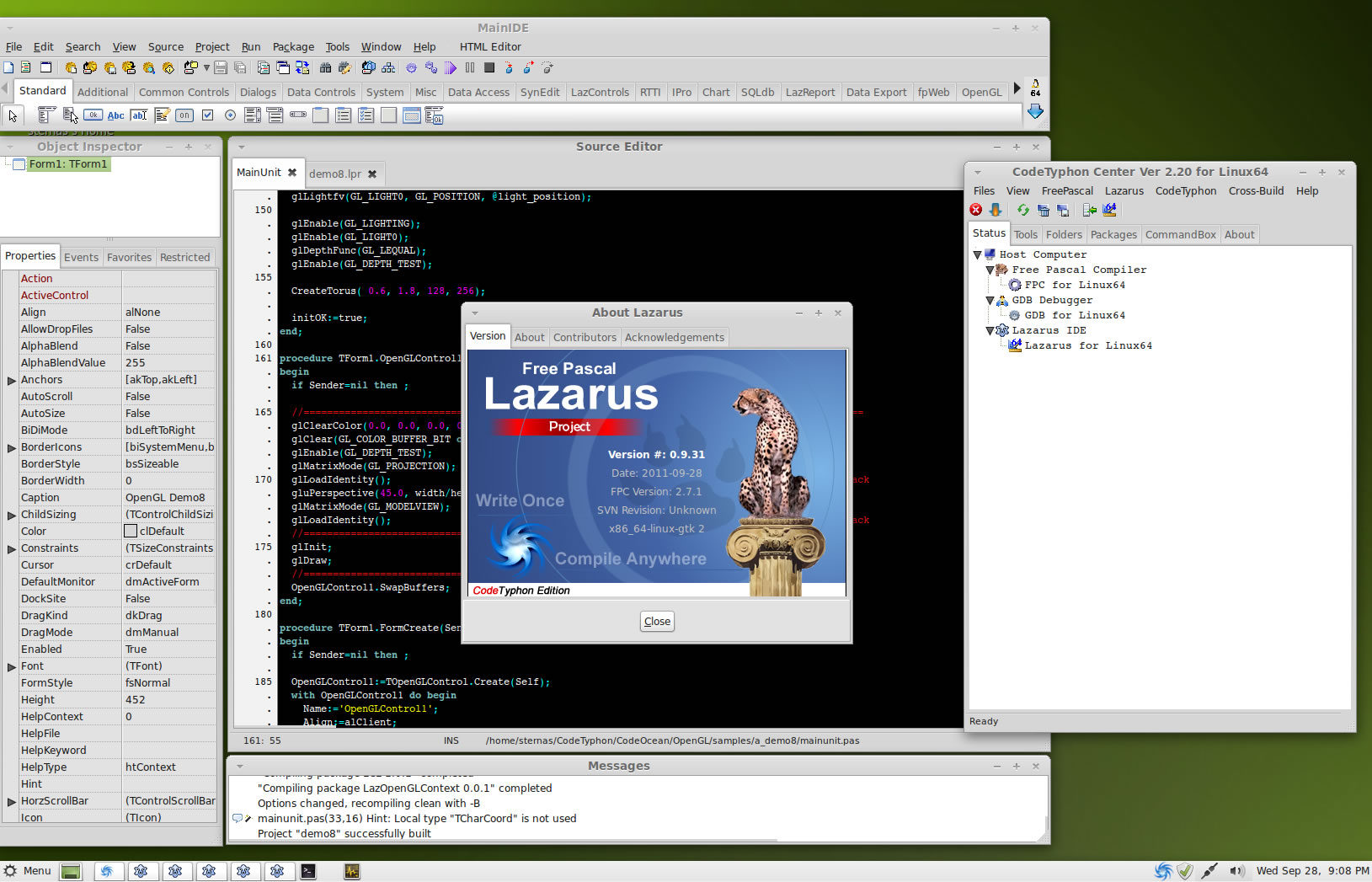Select Form1: TForm1 in the component tree
This screenshot has height=882, width=1372.
point(67,164)
